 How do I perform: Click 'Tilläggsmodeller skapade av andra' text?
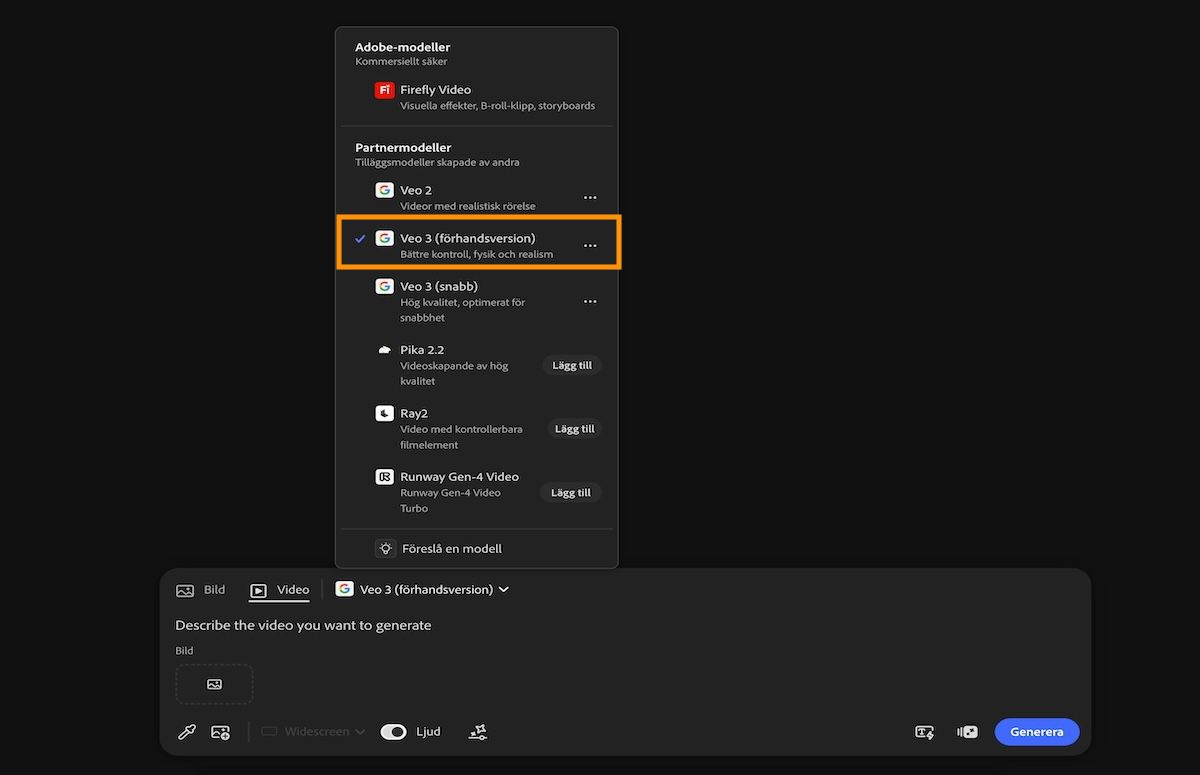pos(437,162)
